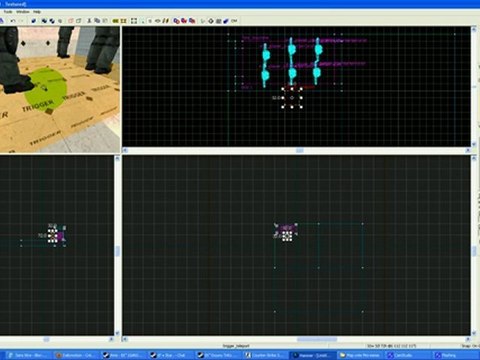Viewport: 480px width, 360px height.
Task: Click the bottom-right viewport horizontal scrollbar thumb
Action: pyautogui.click(x=317, y=339)
